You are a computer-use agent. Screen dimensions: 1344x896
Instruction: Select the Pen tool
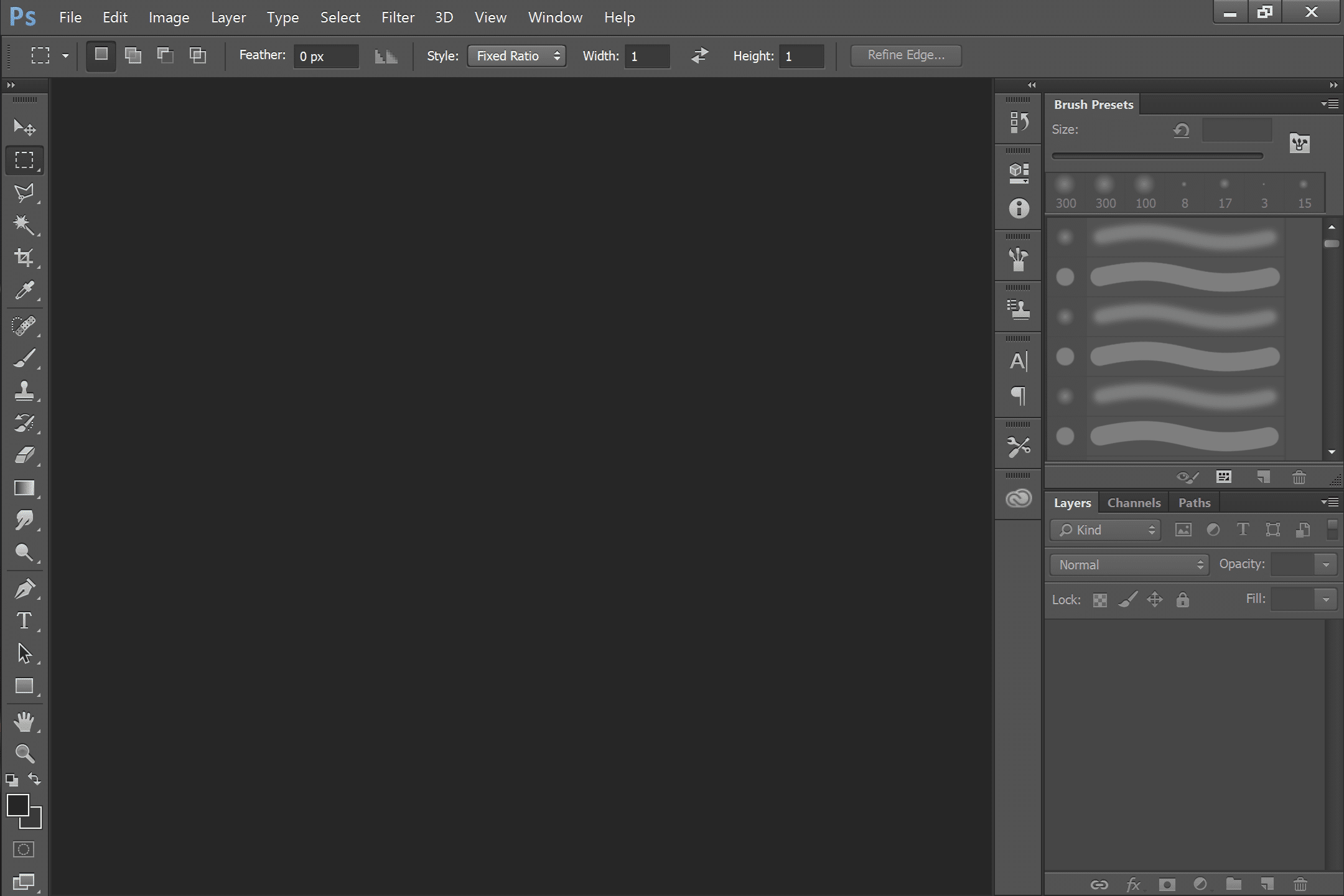(x=24, y=588)
